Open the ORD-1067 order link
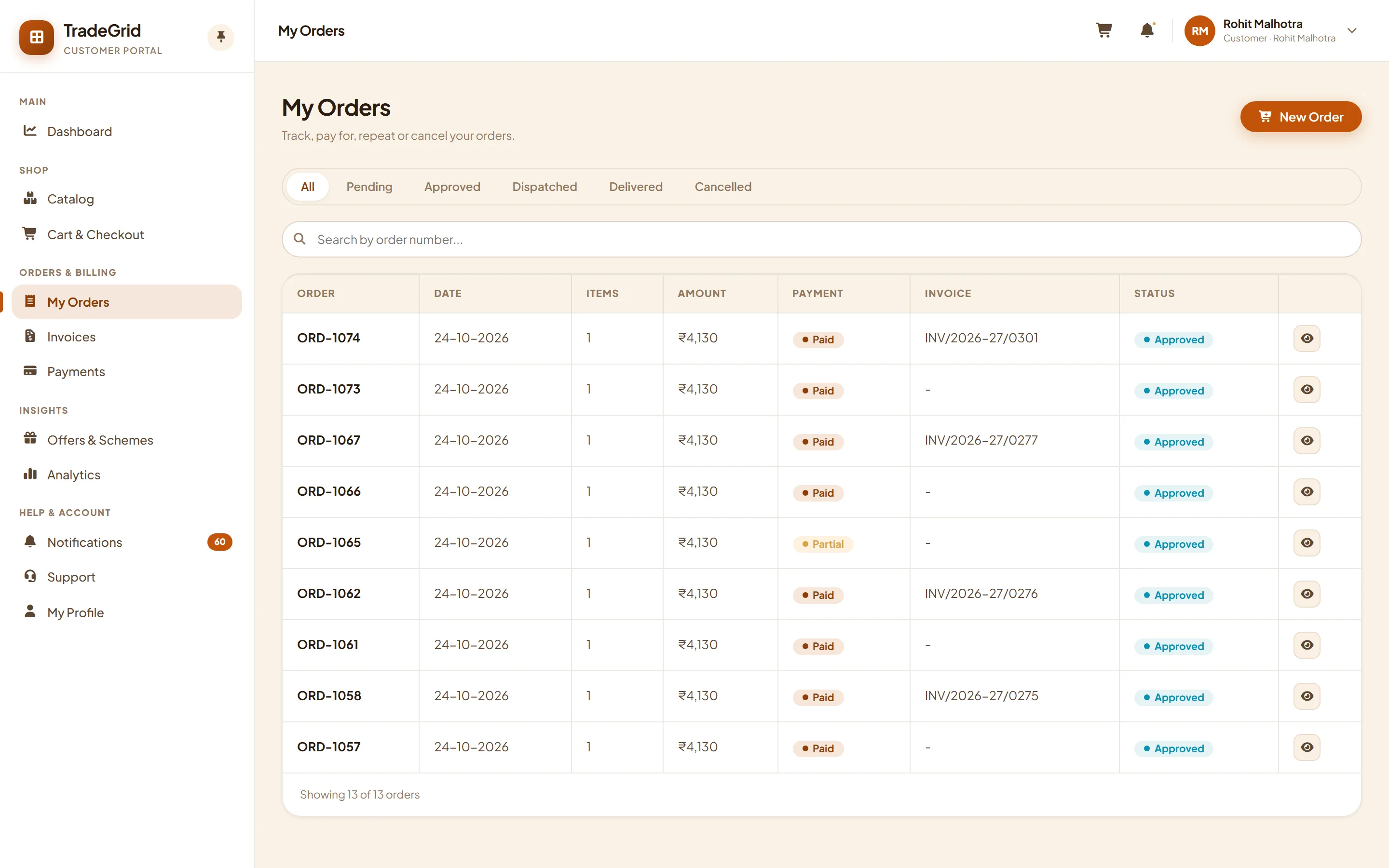The height and width of the screenshot is (868, 1389). tap(328, 440)
